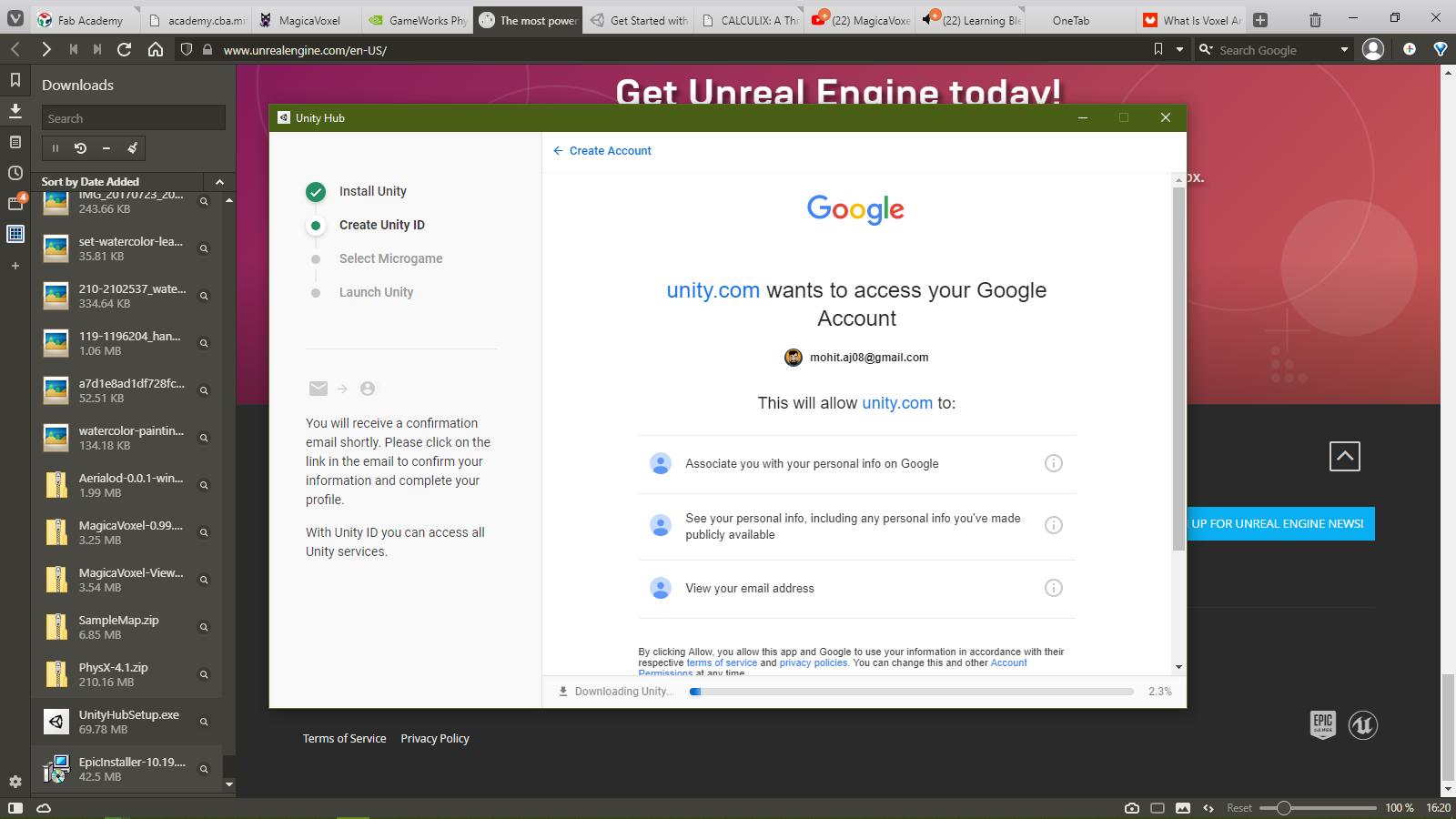Clear finished downloads with broom icon
This screenshot has height=819, width=1456.
[132, 148]
